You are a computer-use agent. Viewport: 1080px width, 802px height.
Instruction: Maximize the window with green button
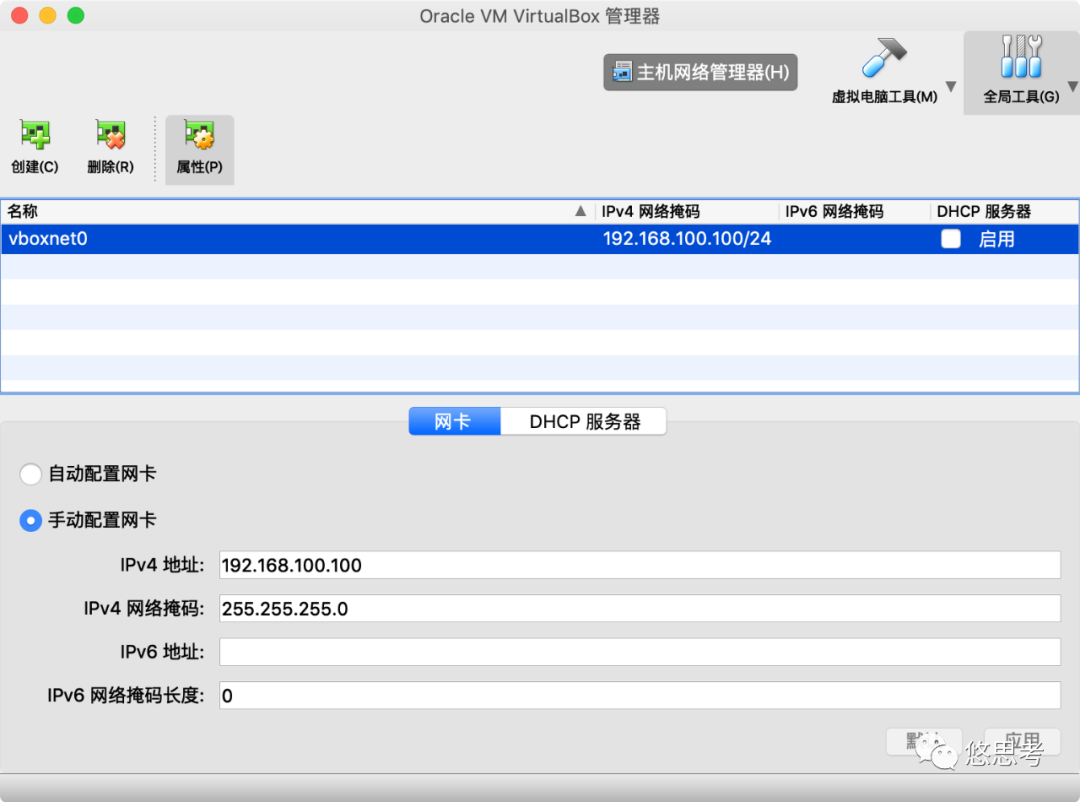click(76, 15)
